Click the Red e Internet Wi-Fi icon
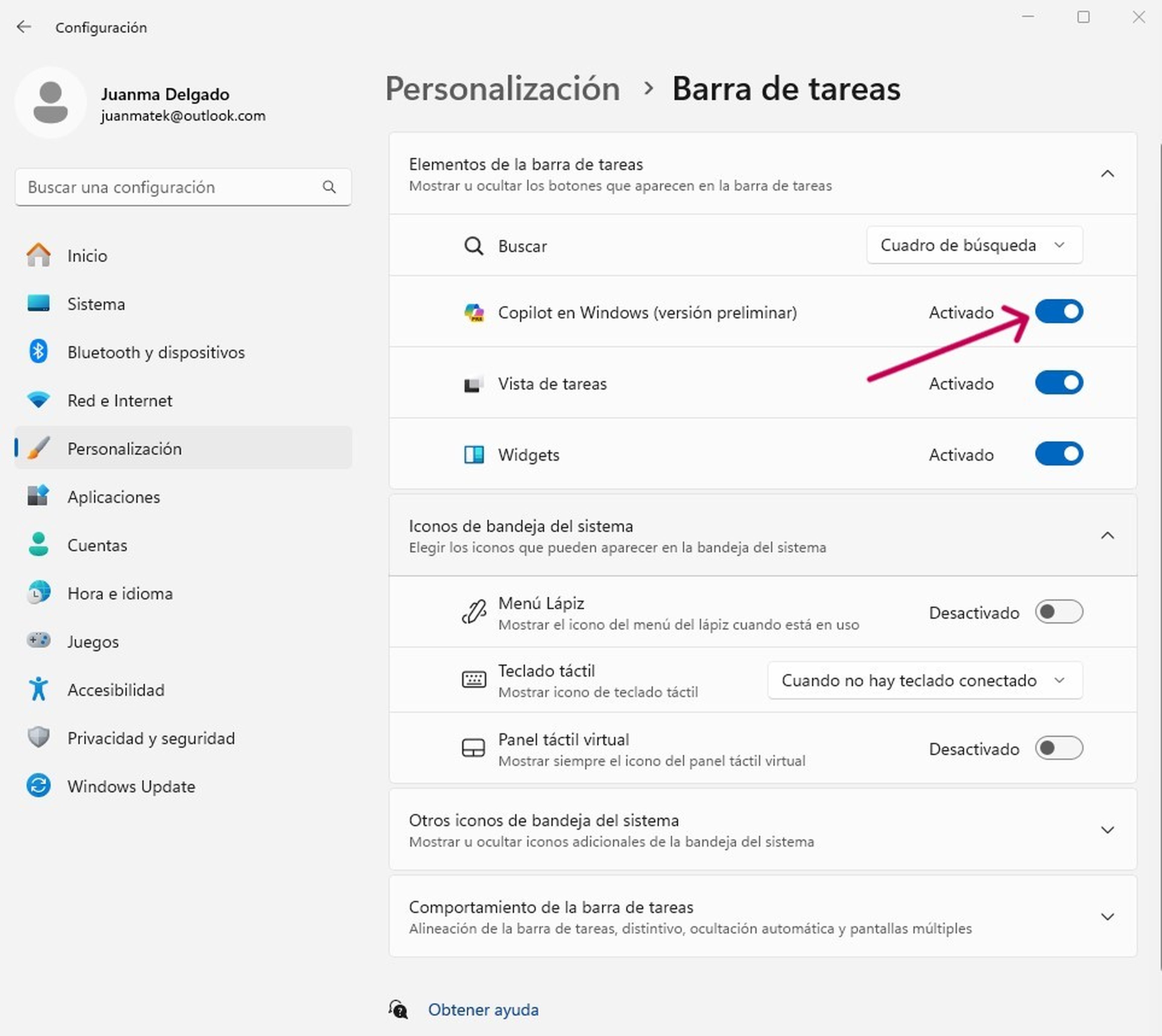Viewport: 1162px width, 1036px height. point(38,400)
